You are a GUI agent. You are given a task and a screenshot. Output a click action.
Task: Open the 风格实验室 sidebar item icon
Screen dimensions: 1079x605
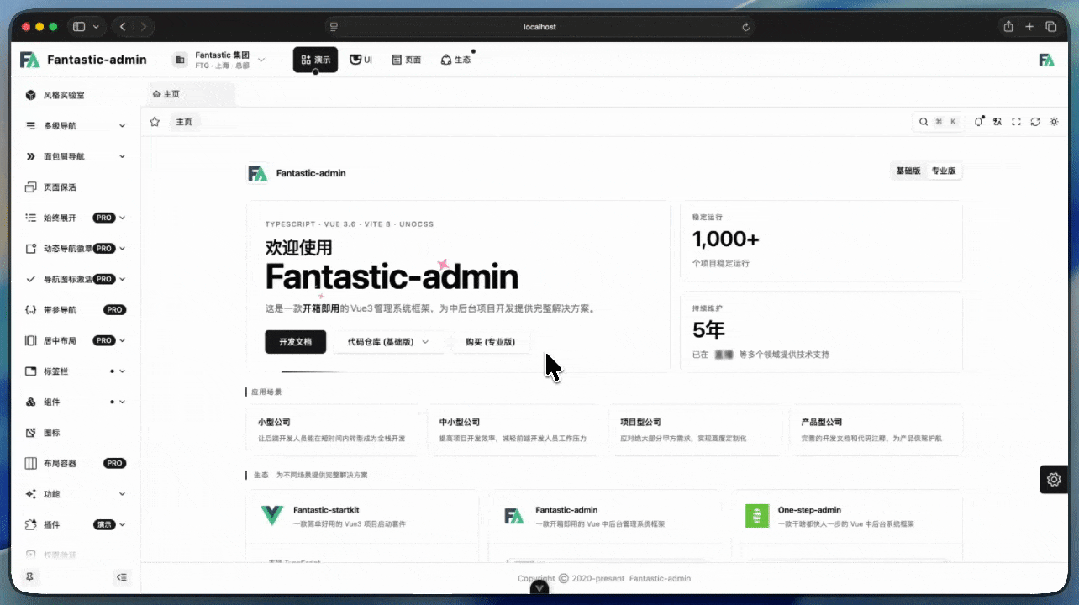pos(30,95)
